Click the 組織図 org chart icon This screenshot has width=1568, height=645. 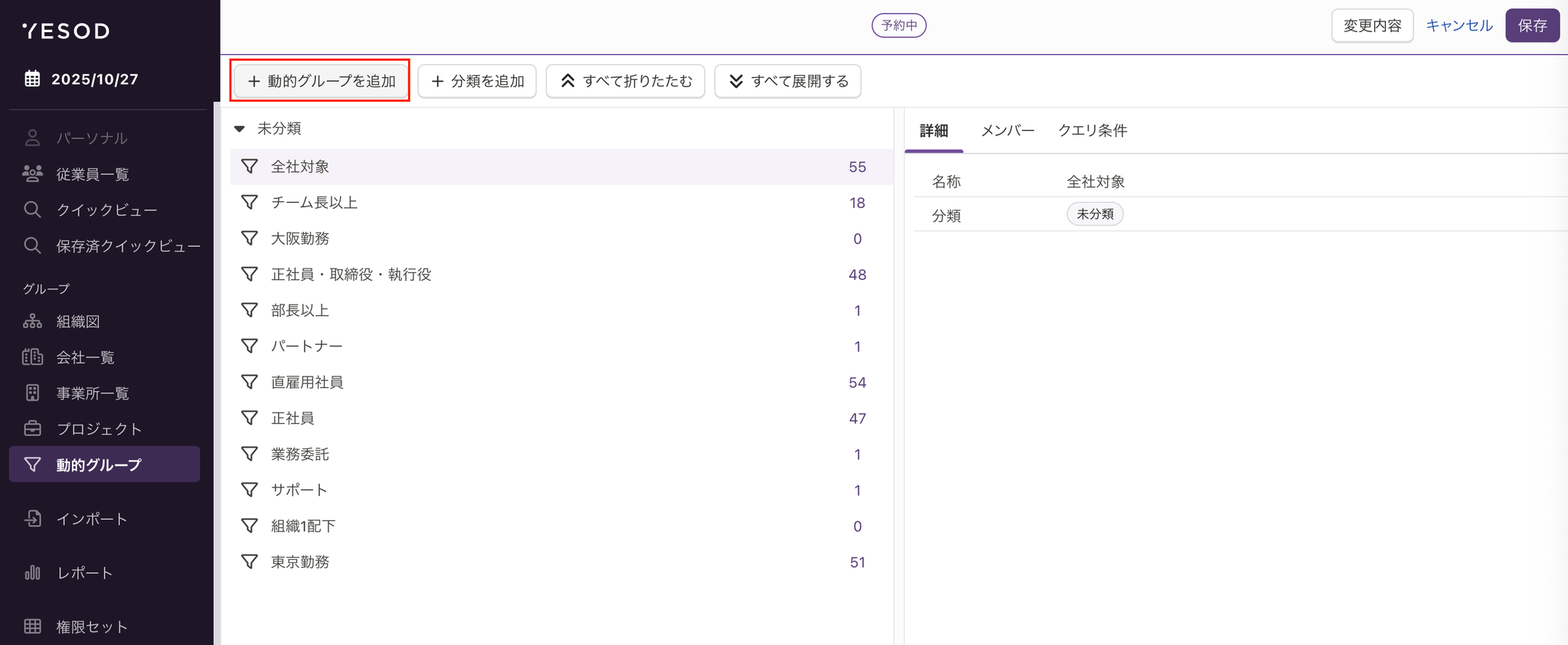click(x=32, y=321)
